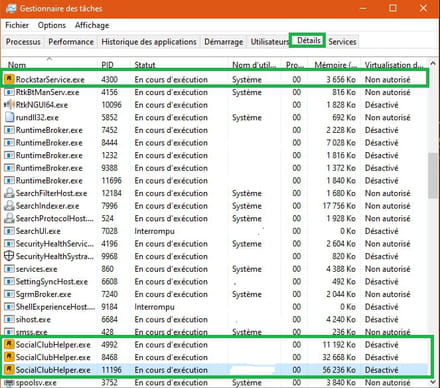Select the Détails tab
Image resolution: width=440 pixels, height=388 pixels.
point(309,40)
